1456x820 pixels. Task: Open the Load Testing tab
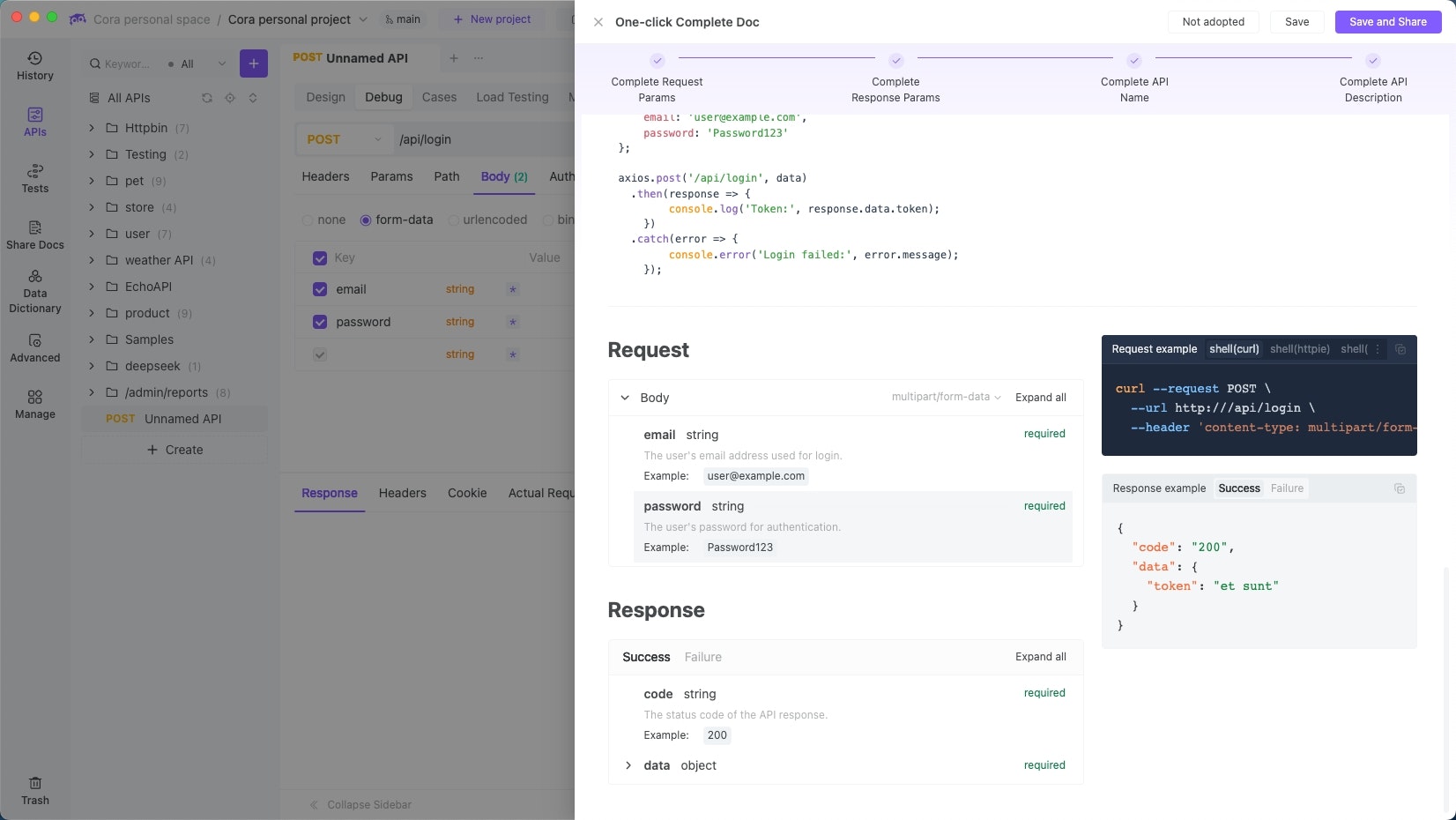point(512,97)
